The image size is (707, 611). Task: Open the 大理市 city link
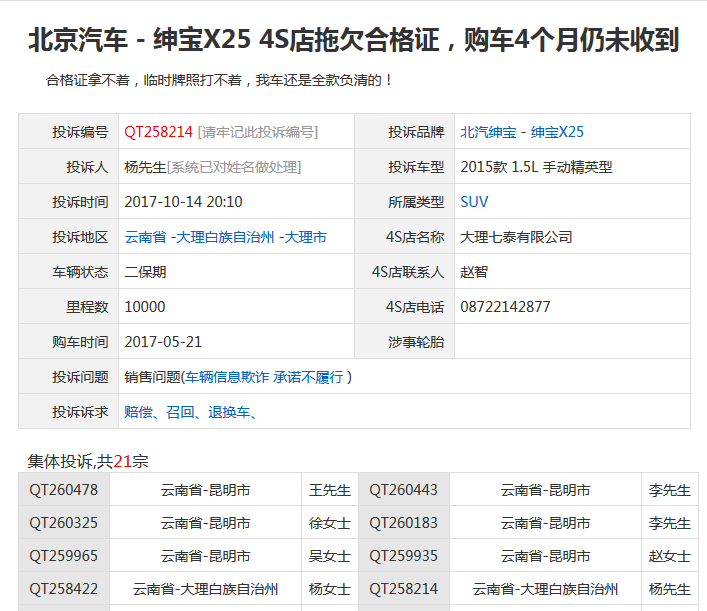[305, 237]
